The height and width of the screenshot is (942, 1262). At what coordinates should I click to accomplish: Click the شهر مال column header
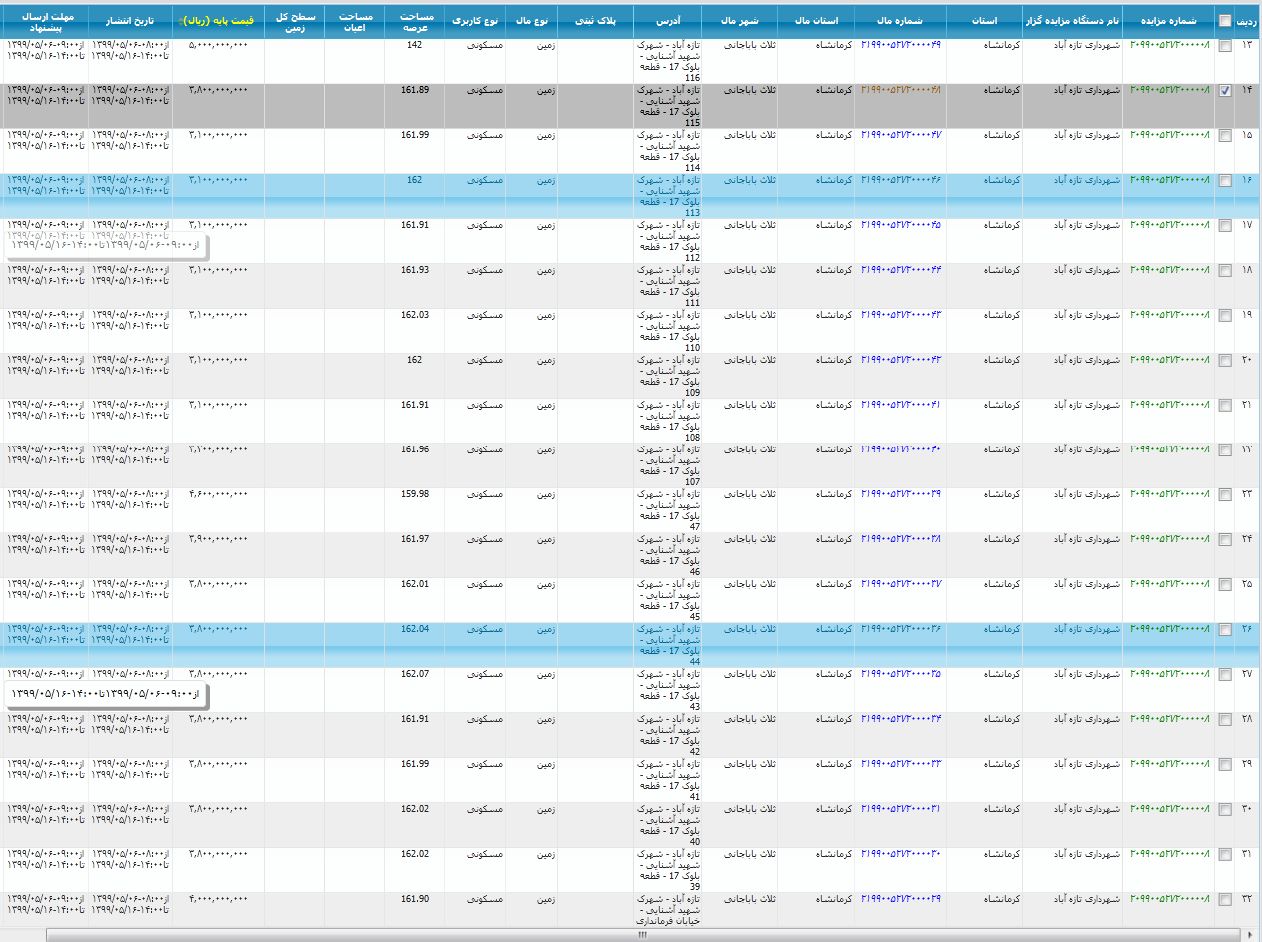click(739, 21)
